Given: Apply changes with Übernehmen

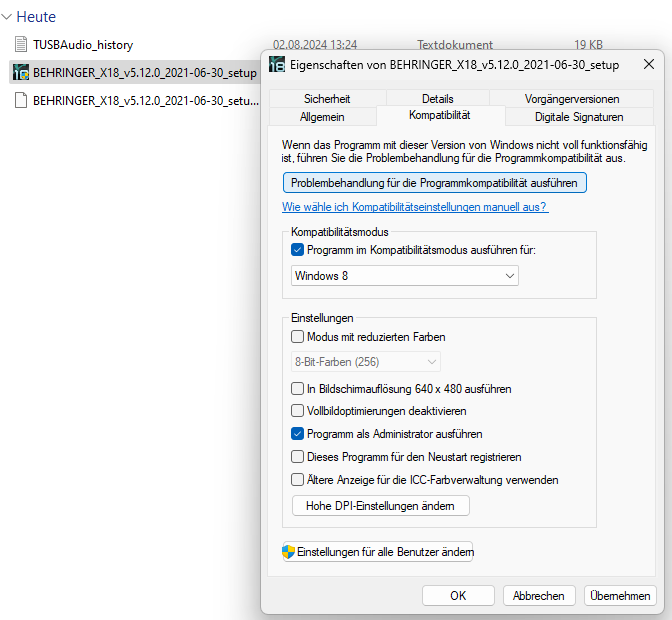Looking at the screenshot, I should pos(620,596).
